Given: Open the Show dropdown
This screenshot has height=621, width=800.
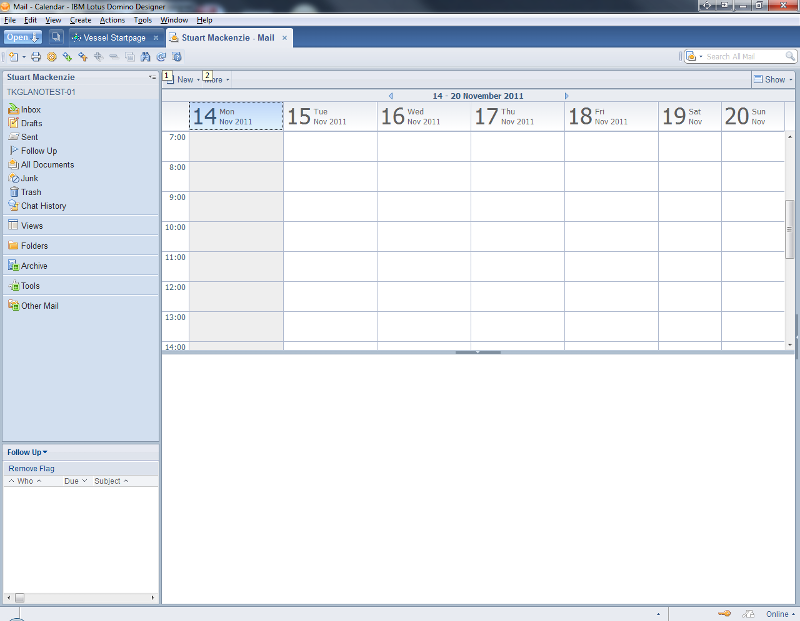Looking at the screenshot, I should (x=774, y=78).
